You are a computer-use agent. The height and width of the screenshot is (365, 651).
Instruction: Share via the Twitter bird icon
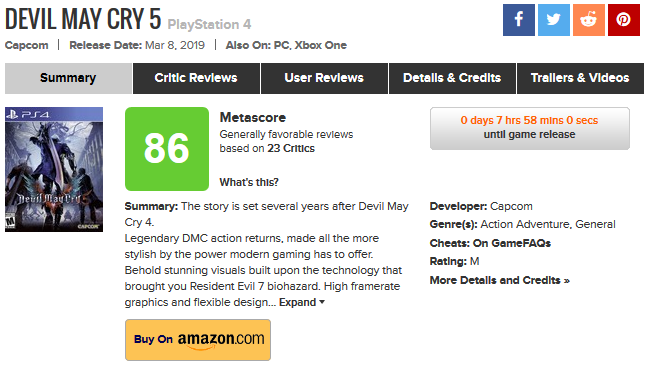[553, 20]
